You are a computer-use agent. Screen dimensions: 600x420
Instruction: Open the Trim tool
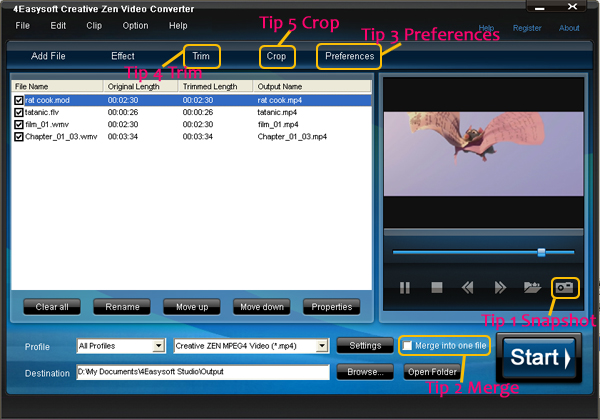click(201, 56)
